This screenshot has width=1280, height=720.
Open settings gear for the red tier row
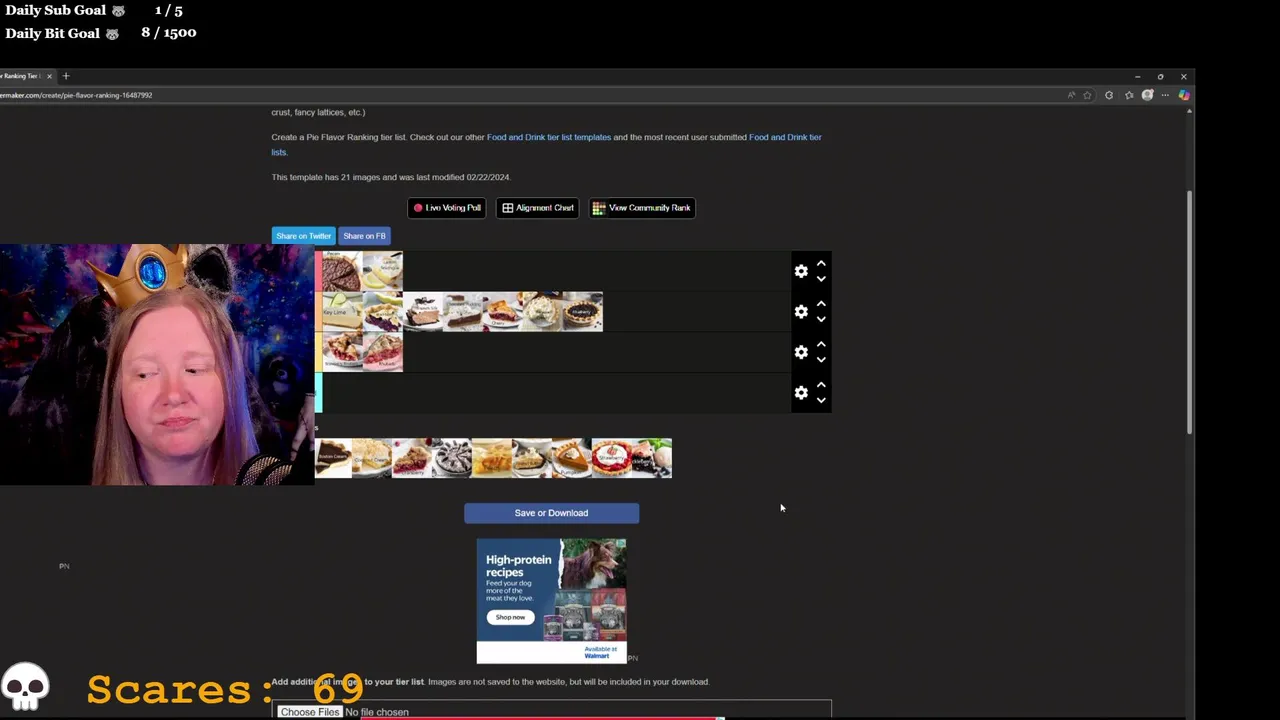[x=801, y=271]
